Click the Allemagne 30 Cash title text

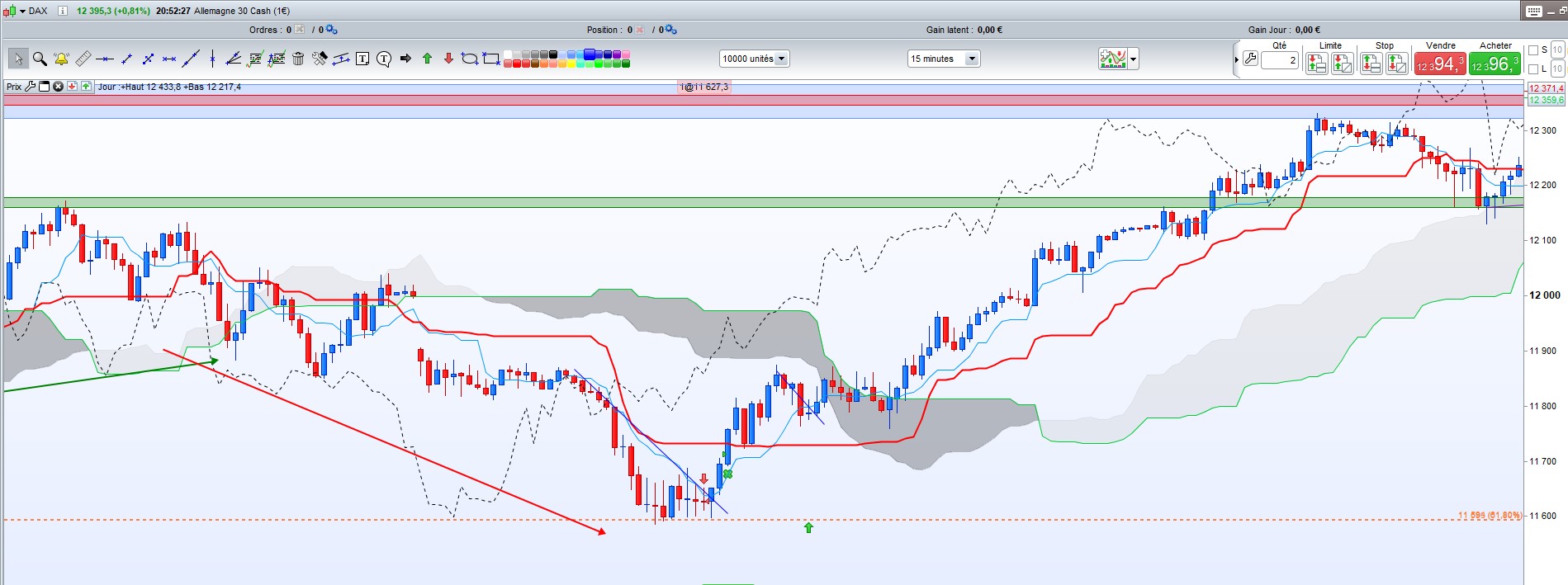[242, 11]
